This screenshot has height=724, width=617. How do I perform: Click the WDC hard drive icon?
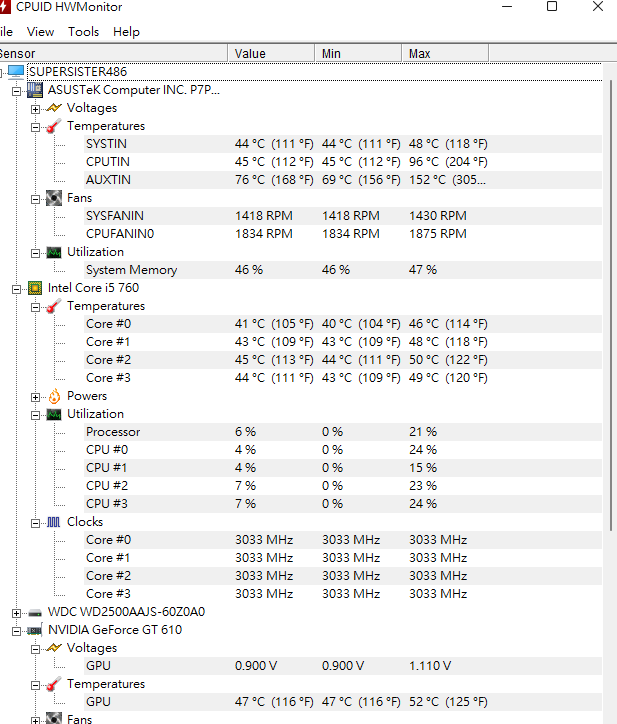35,613
